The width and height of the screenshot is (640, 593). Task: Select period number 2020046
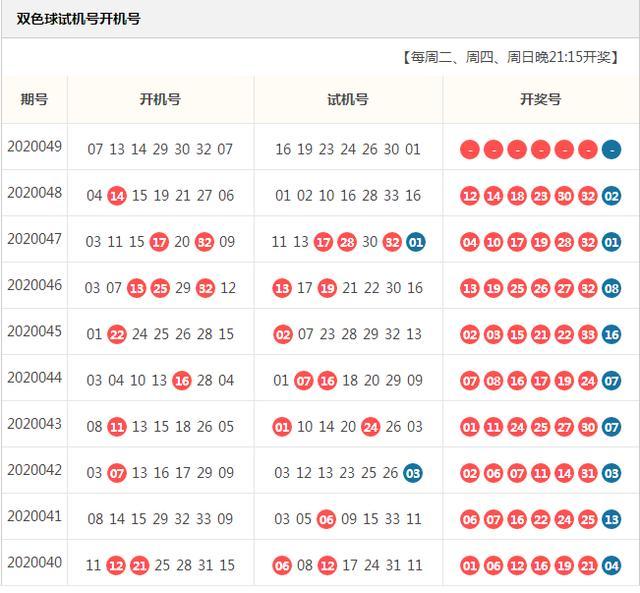(34, 285)
